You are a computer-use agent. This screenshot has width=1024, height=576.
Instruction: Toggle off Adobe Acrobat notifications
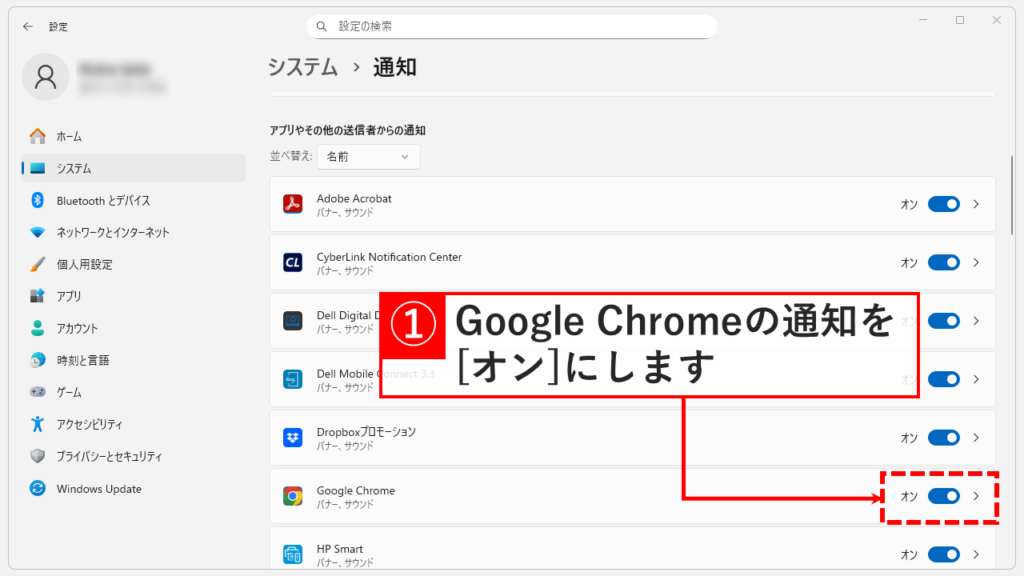[x=944, y=204]
